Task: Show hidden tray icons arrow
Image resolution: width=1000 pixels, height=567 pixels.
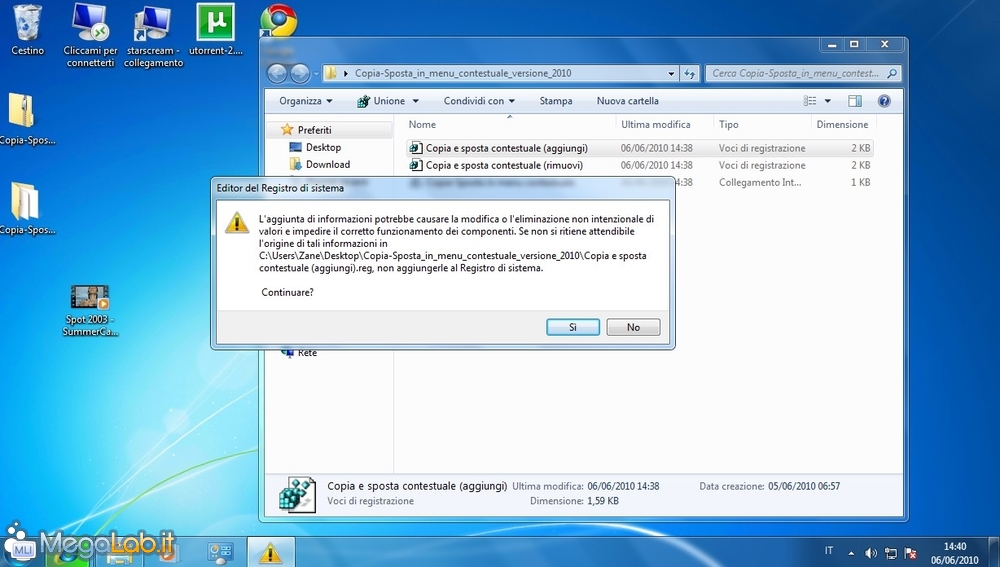Action: pyautogui.click(x=851, y=553)
